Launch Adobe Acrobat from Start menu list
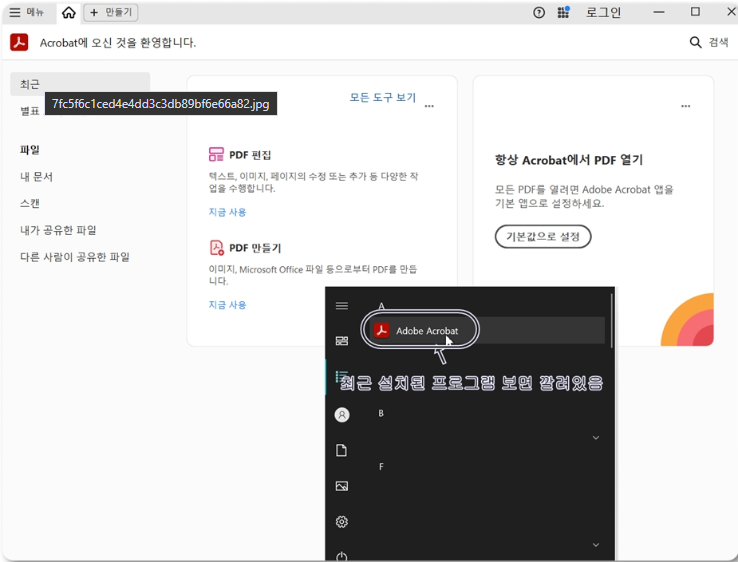The image size is (738, 562). [x=420, y=331]
